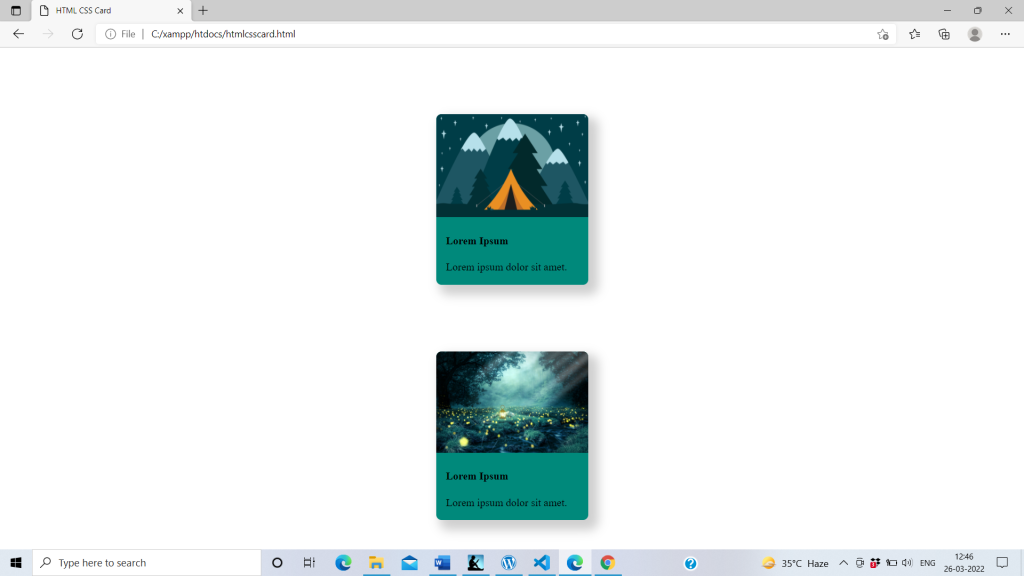This screenshot has height=576, width=1024.
Task: Restore down the browser window
Action: click(x=978, y=10)
